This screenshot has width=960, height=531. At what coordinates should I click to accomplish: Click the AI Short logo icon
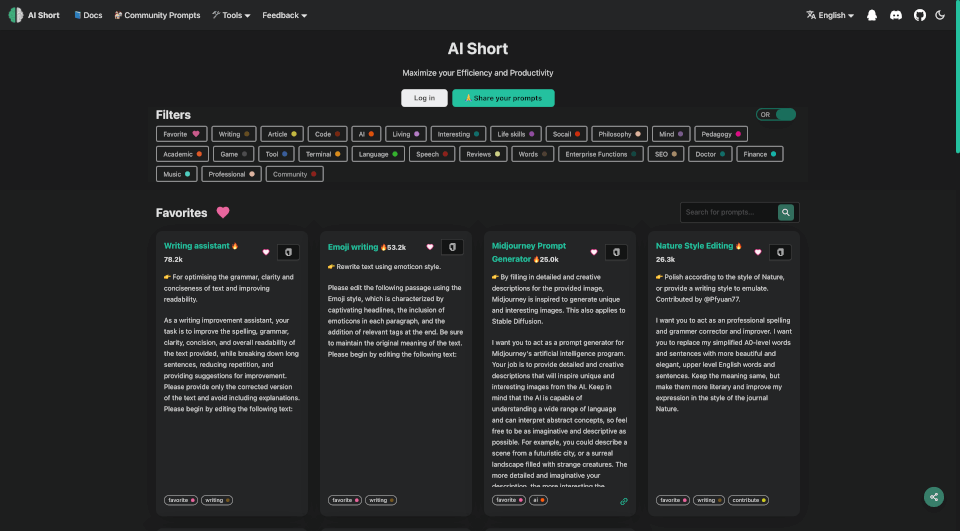point(16,15)
